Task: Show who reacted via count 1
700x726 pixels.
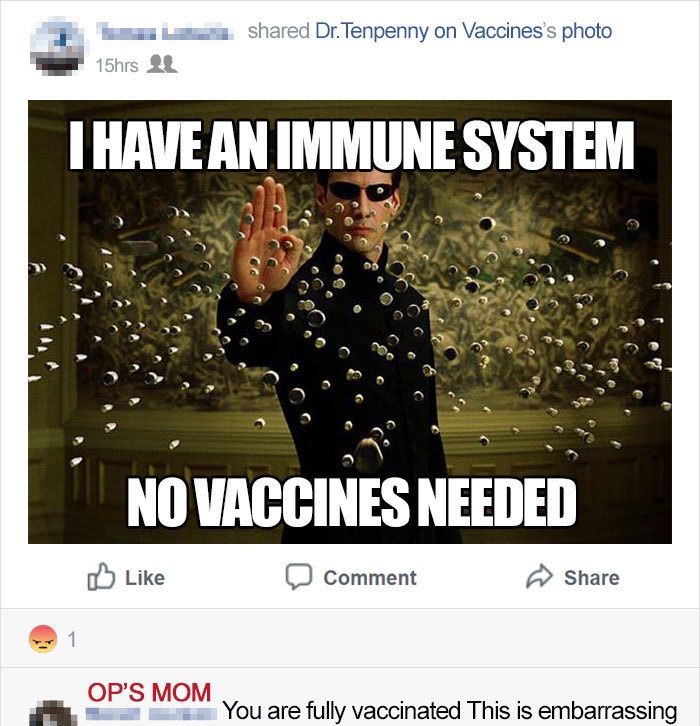Action: 72,639
